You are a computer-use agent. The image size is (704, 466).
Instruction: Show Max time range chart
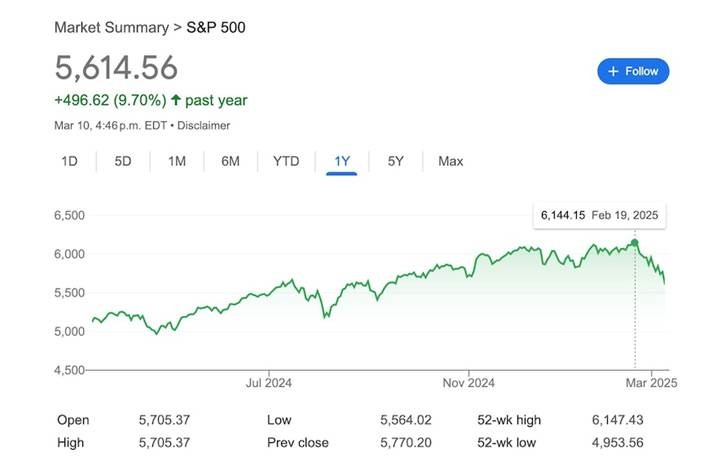tap(450, 161)
